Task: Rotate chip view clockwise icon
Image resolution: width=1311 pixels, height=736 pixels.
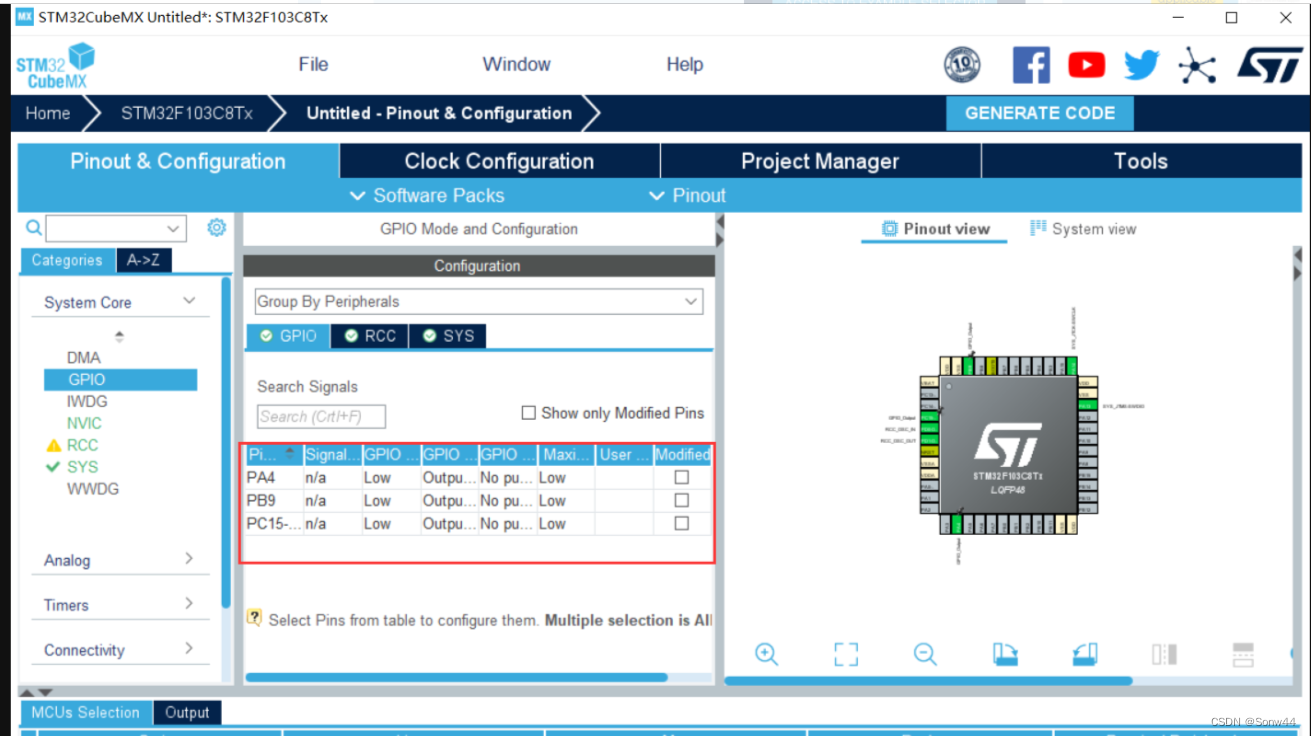Action: (x=1005, y=654)
